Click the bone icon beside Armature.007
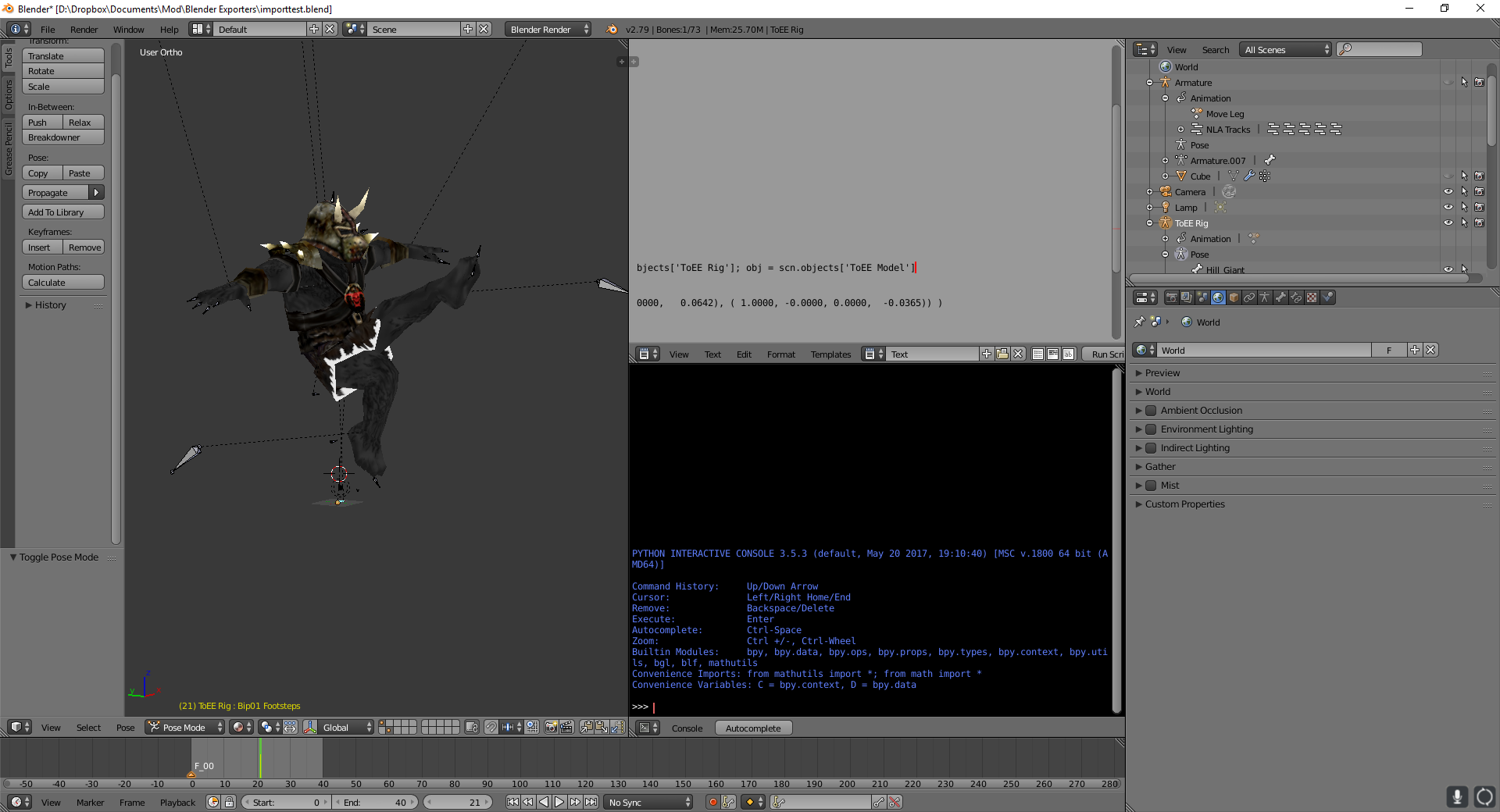The width and height of the screenshot is (1500, 812). coord(1270,161)
